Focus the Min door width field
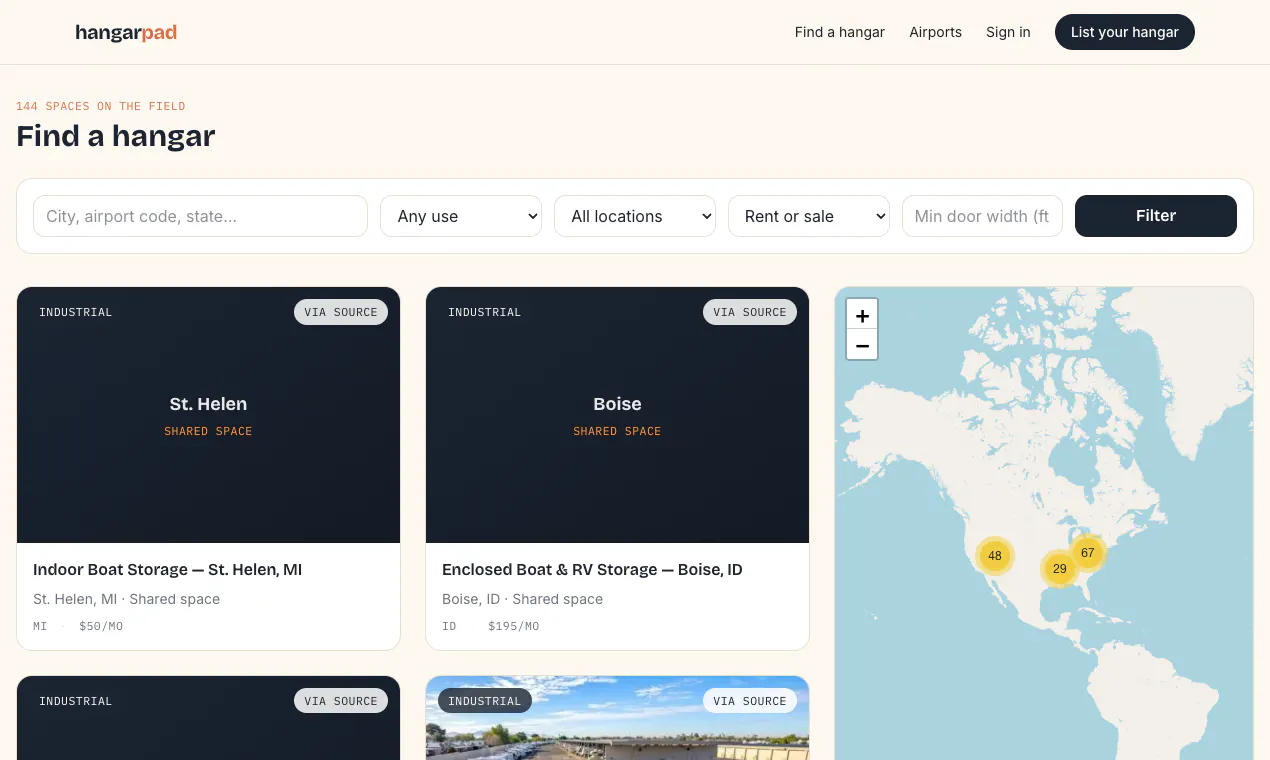Image resolution: width=1270 pixels, height=760 pixels. coord(982,216)
